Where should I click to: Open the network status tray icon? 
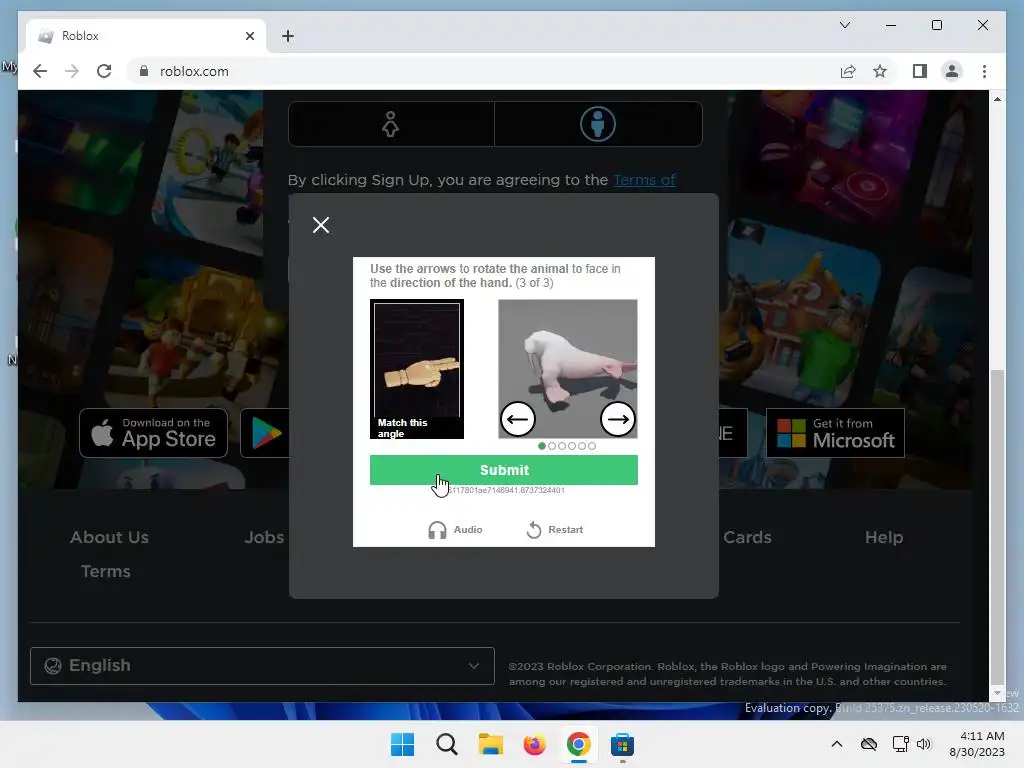point(901,744)
